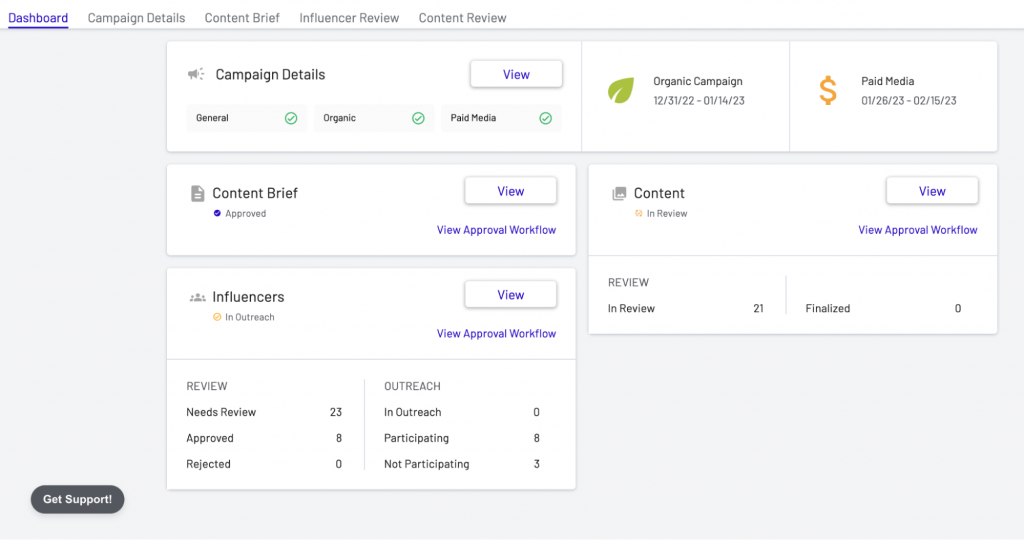Click the orange In Outreach status icon
Viewport: 1024px width, 540px height.
(217, 318)
